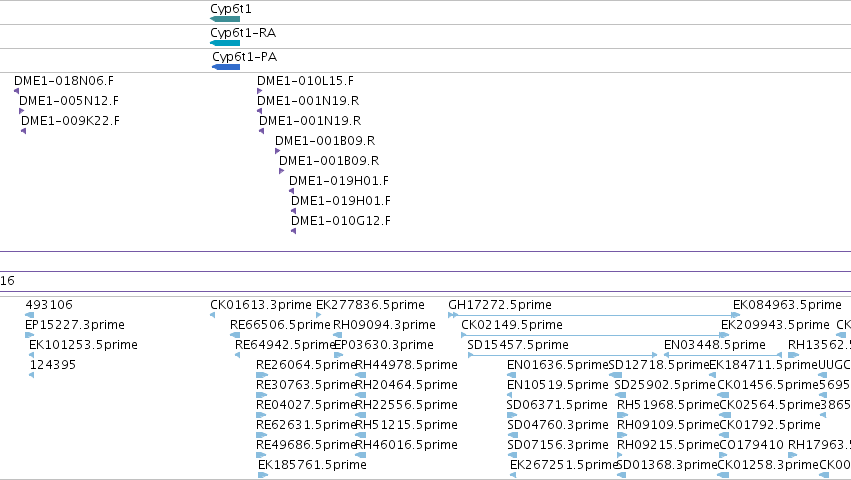The width and height of the screenshot is (851, 480).
Task: Select SD12718.5prime feature
Action: pyautogui.click(x=659, y=365)
